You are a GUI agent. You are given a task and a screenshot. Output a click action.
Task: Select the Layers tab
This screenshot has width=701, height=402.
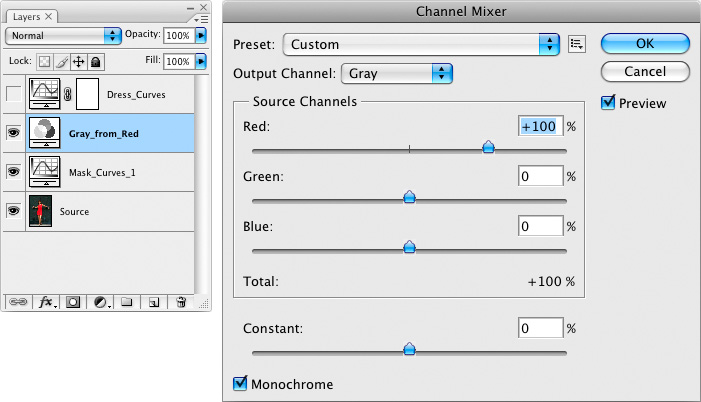27,16
